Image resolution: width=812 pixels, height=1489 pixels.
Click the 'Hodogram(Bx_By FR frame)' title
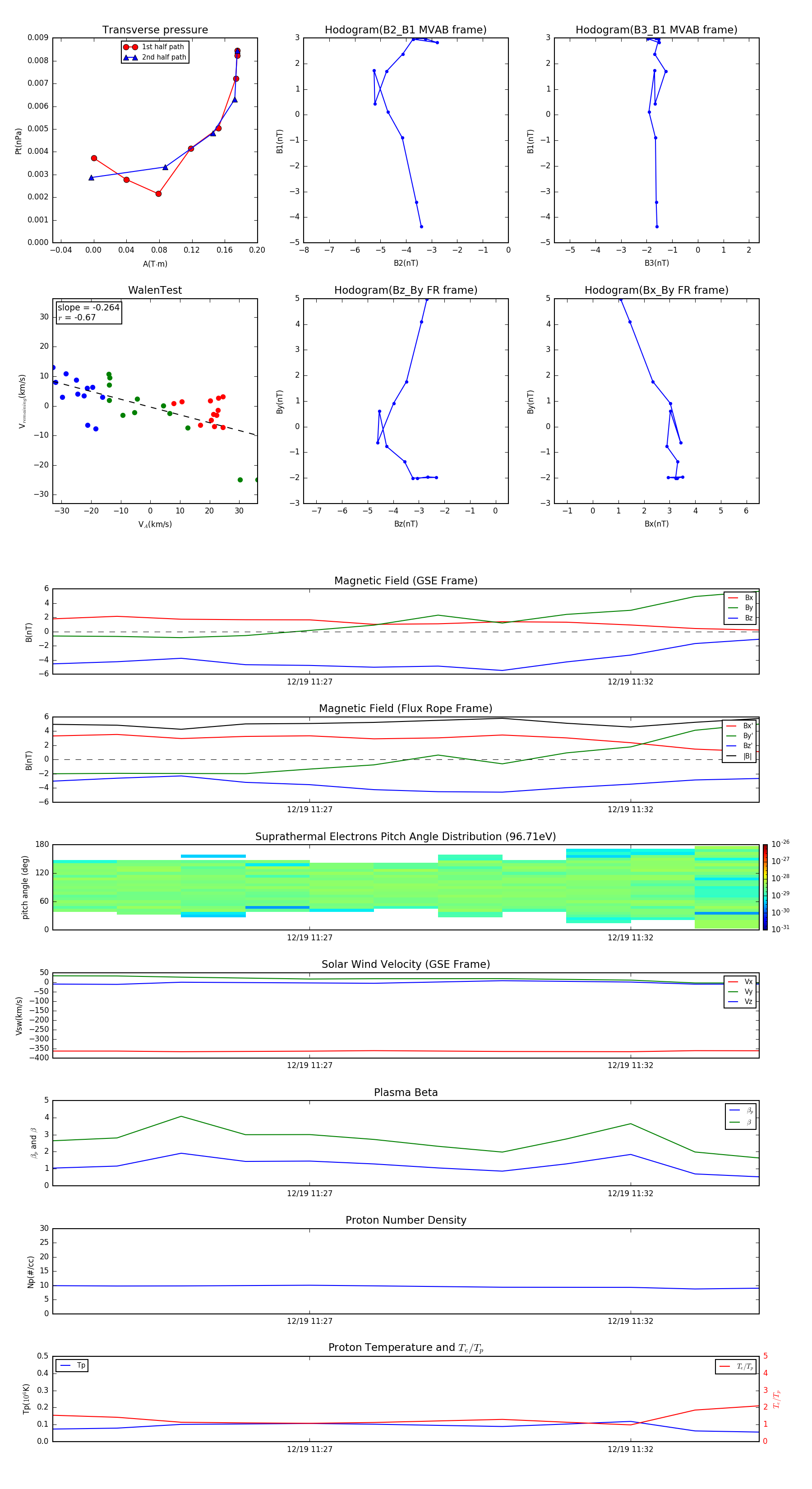pos(656,290)
